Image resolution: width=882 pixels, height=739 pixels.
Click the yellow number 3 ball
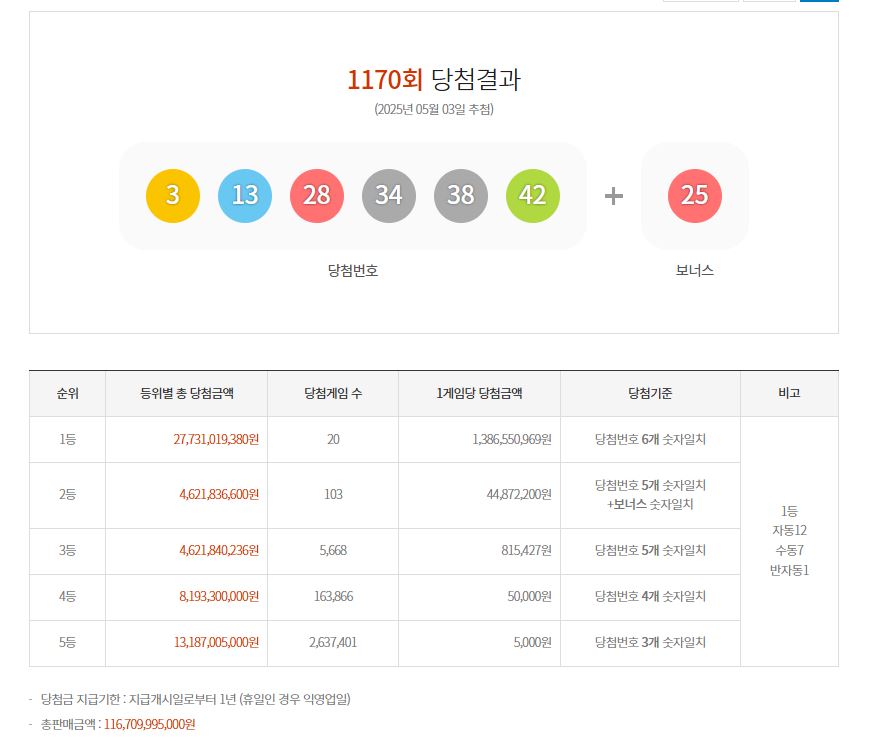[173, 196]
